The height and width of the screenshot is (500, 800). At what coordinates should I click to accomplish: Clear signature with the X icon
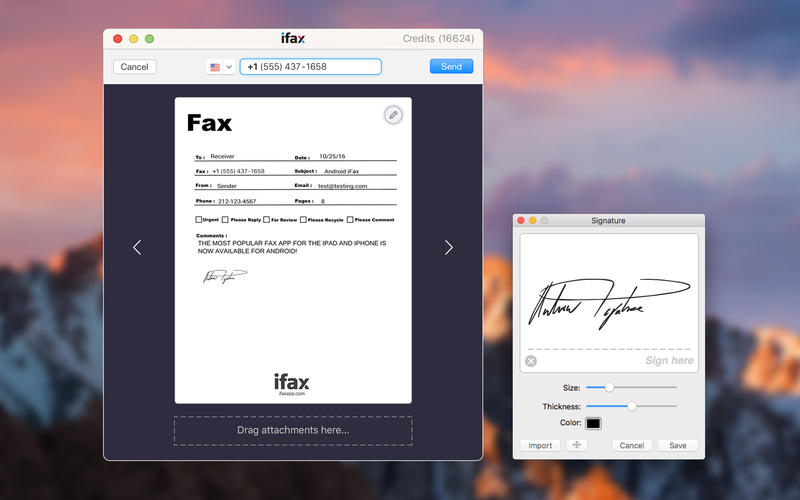click(531, 361)
